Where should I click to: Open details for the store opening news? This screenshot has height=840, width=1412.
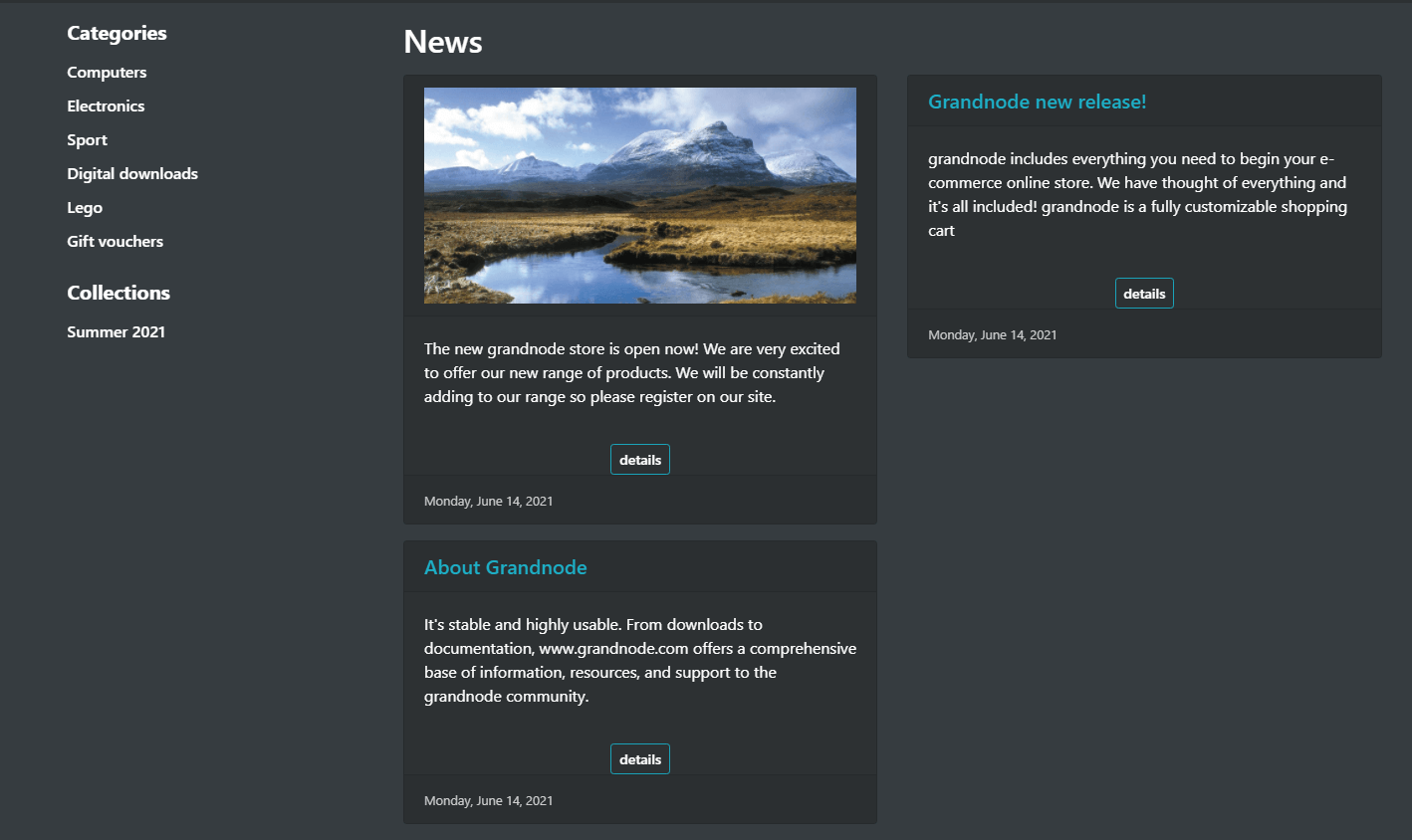pyautogui.click(x=640, y=460)
